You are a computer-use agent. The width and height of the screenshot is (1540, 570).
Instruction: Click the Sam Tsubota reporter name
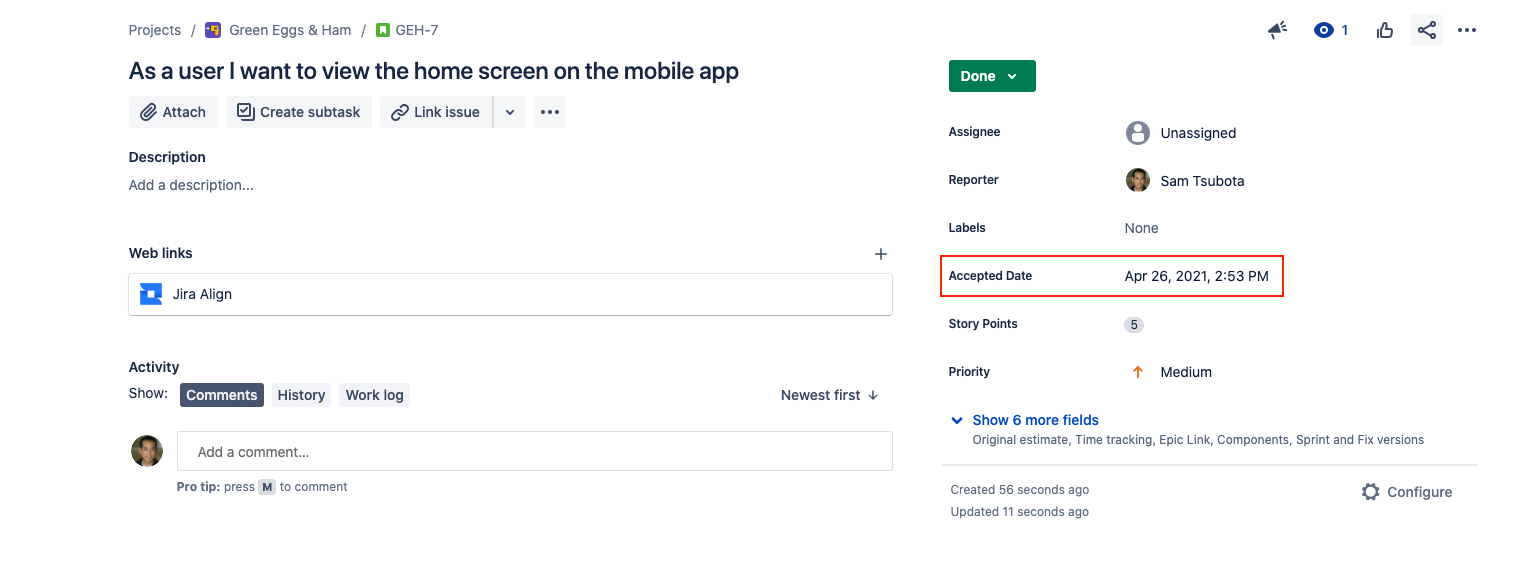[1202, 181]
